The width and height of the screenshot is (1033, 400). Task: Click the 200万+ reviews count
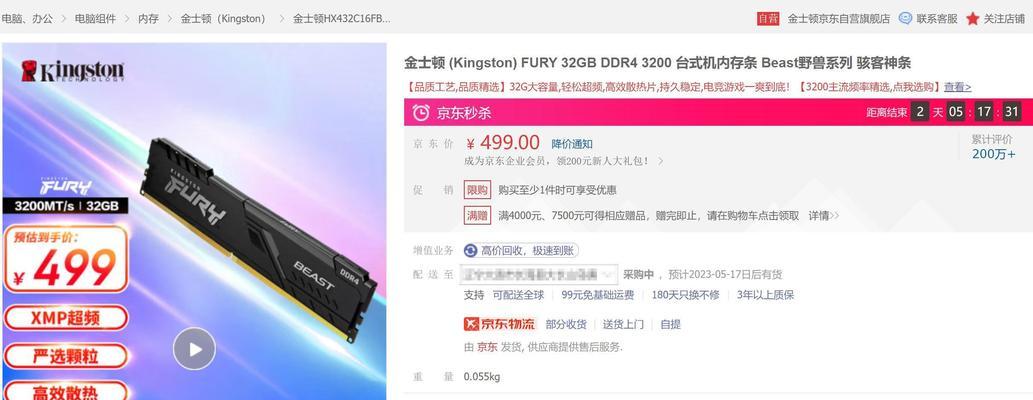[x=993, y=154]
